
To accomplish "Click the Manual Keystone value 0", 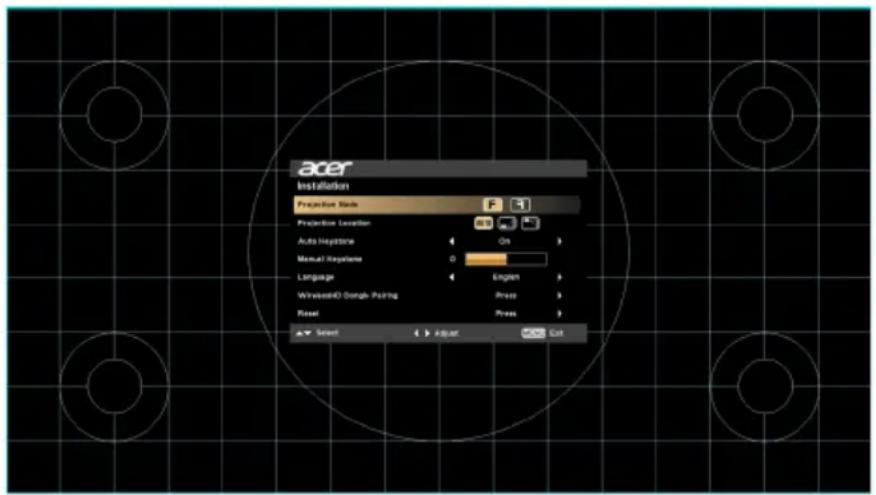I will pyautogui.click(x=453, y=259).
